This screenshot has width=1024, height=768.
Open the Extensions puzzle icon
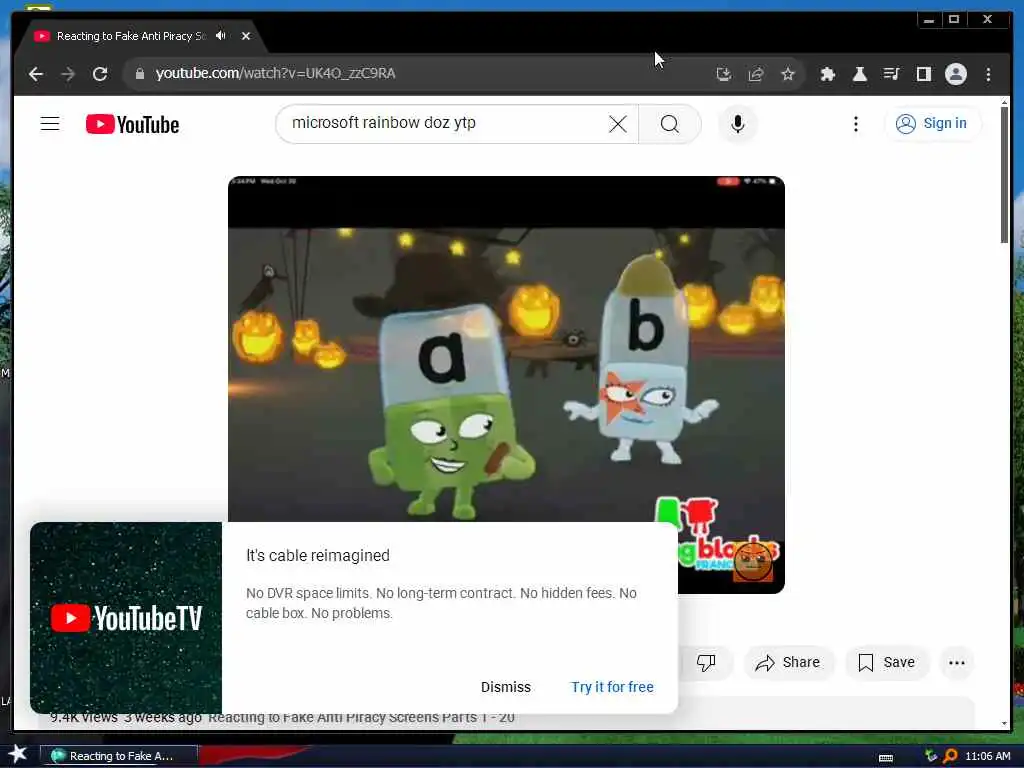point(827,74)
